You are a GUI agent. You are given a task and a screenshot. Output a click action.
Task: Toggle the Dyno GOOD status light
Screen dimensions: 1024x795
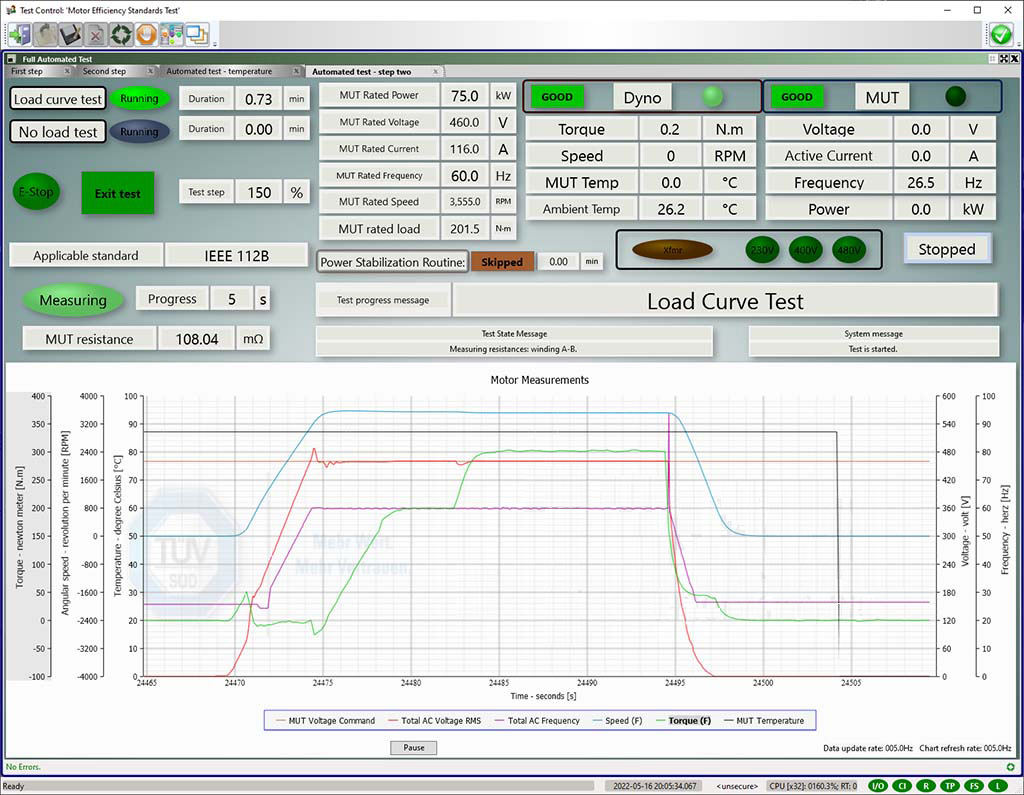pyautogui.click(x=557, y=97)
